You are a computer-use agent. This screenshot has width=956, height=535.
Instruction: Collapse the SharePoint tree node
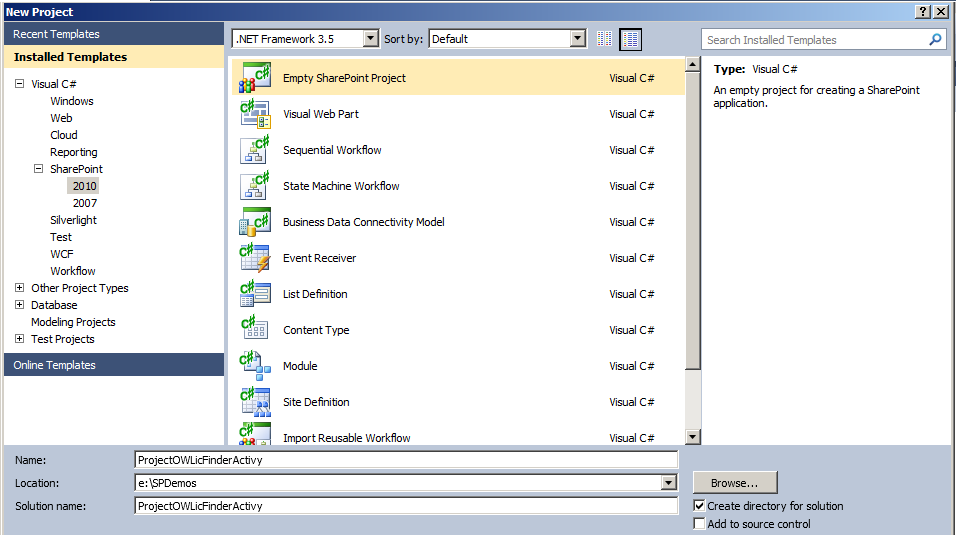pos(38,168)
